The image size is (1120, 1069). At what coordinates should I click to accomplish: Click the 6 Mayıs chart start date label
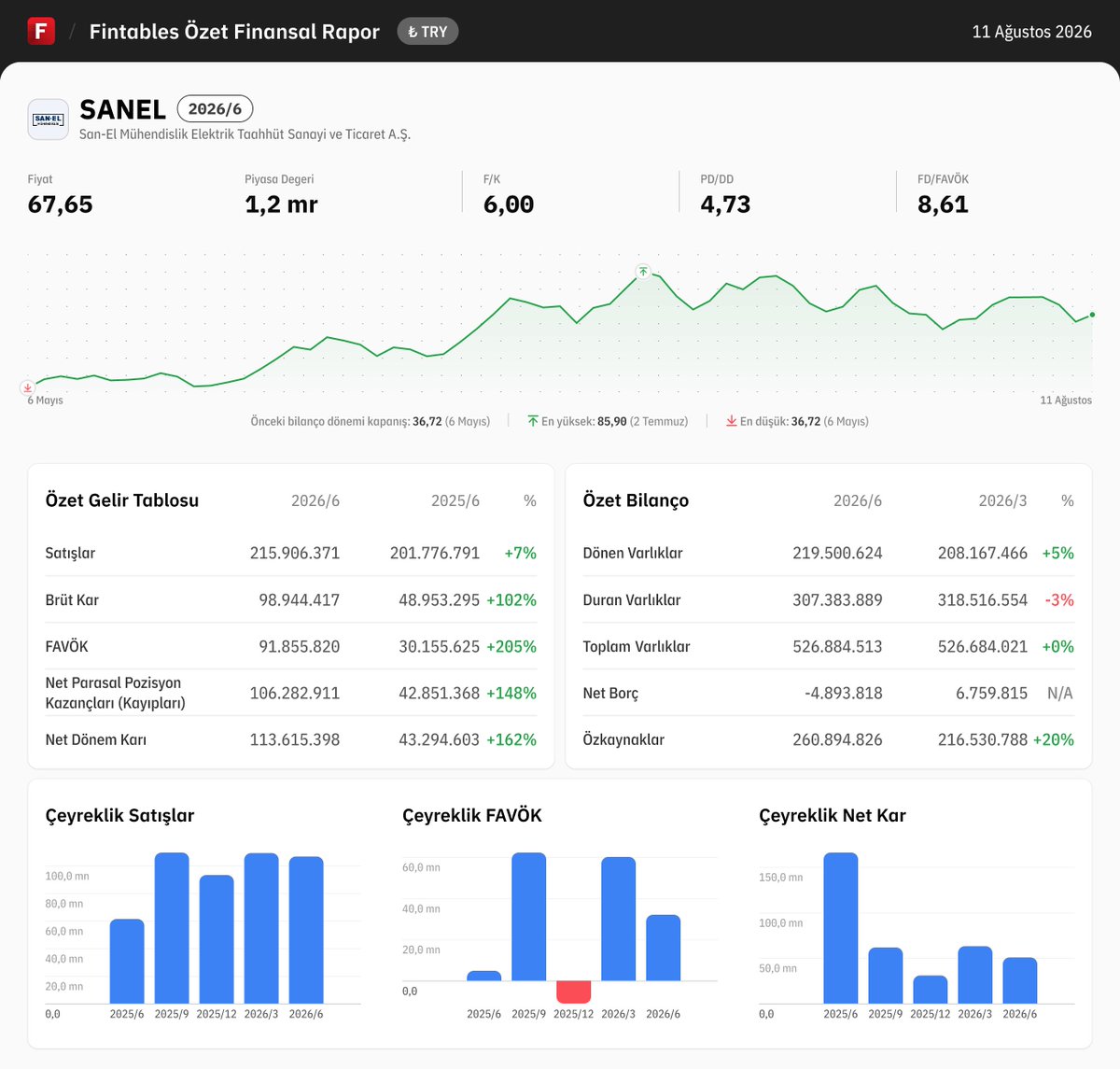coord(46,401)
